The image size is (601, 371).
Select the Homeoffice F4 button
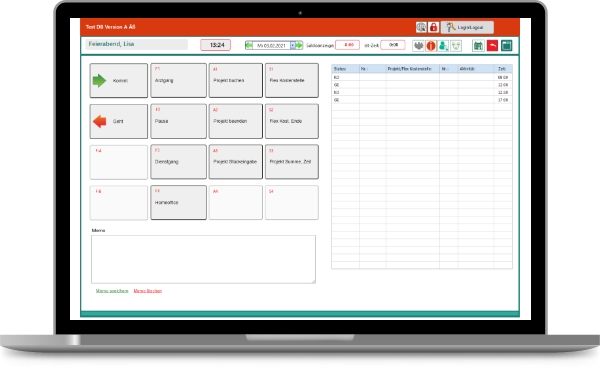[x=178, y=202]
